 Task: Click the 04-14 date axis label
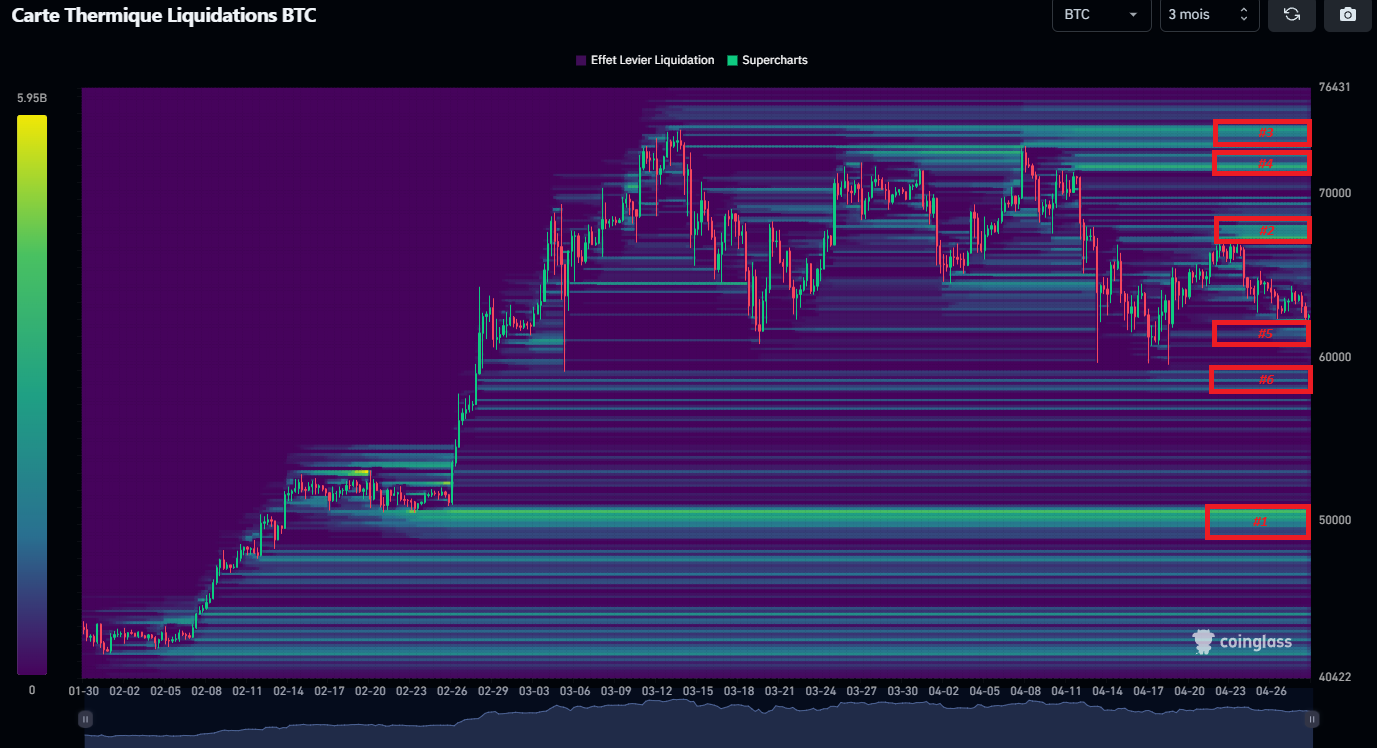click(1108, 691)
